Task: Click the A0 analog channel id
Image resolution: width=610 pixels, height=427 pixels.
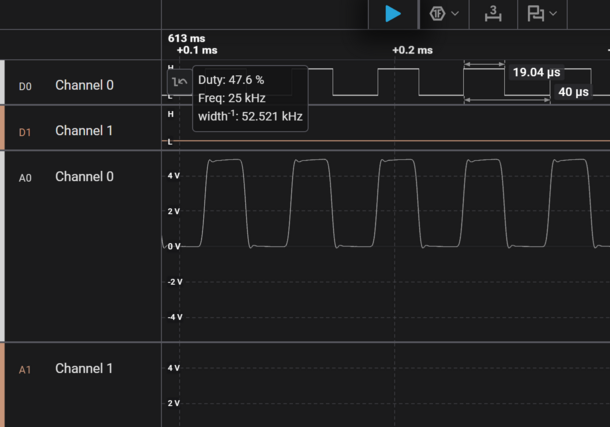Action: pyautogui.click(x=26, y=178)
